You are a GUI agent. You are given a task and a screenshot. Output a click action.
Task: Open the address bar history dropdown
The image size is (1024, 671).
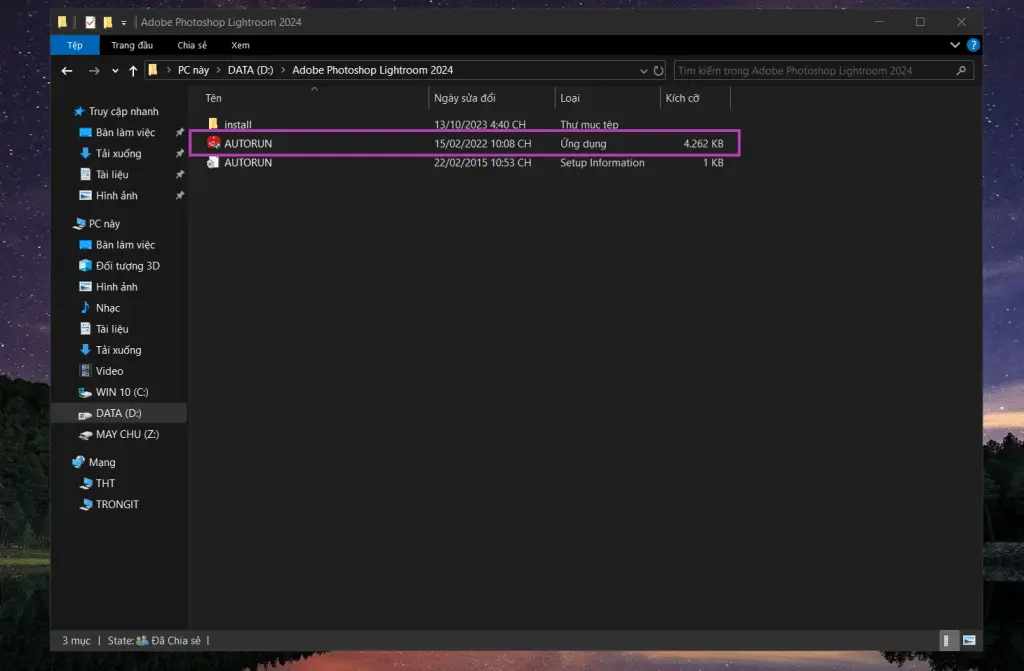point(644,70)
